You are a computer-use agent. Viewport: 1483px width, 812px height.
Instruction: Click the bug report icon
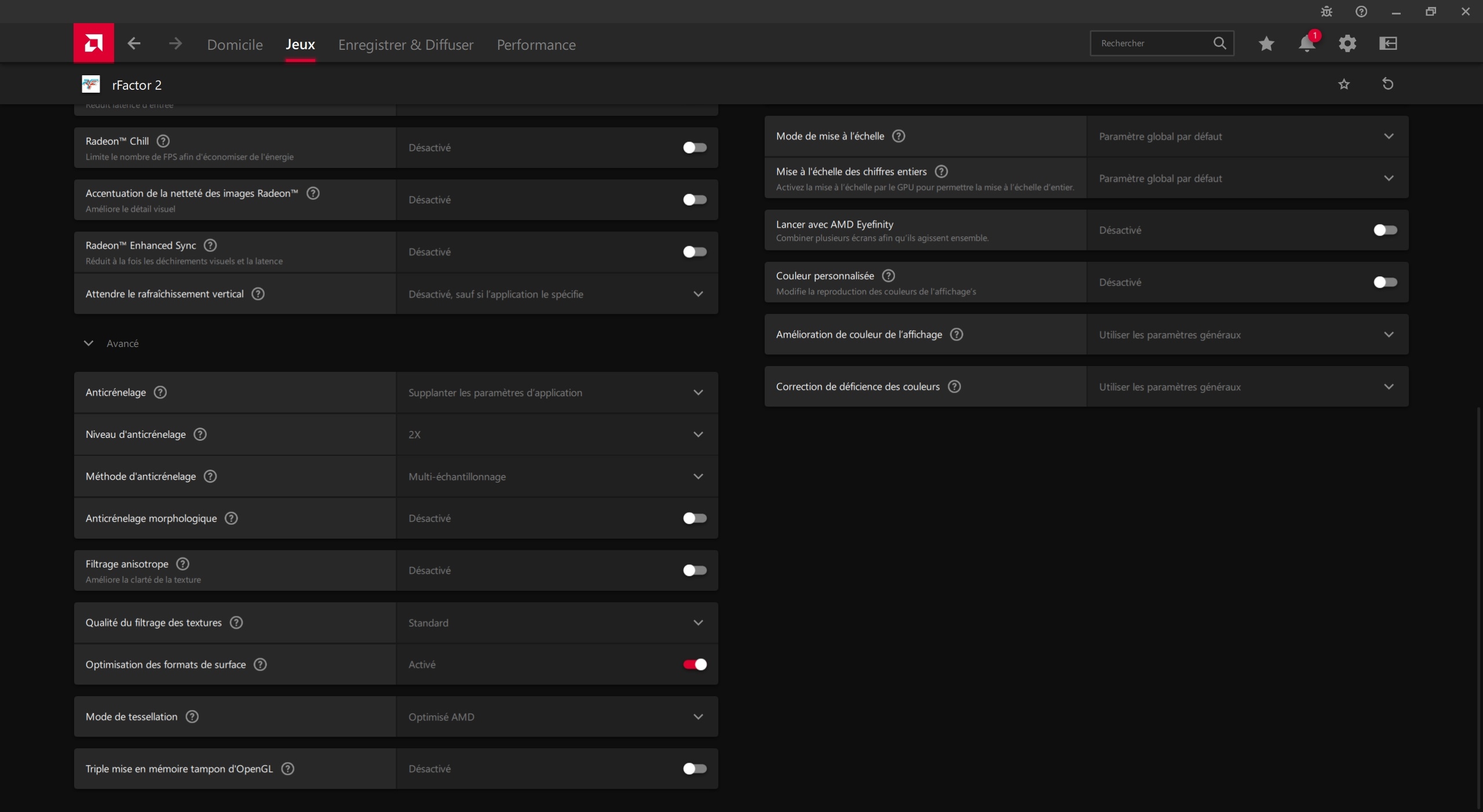point(1326,12)
